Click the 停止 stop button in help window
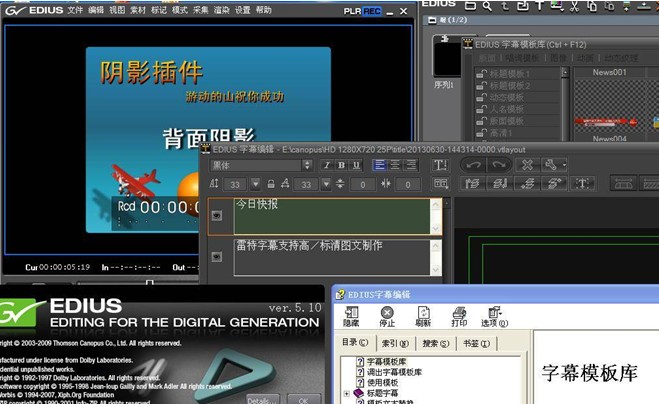This screenshot has width=659, height=404. (387, 317)
